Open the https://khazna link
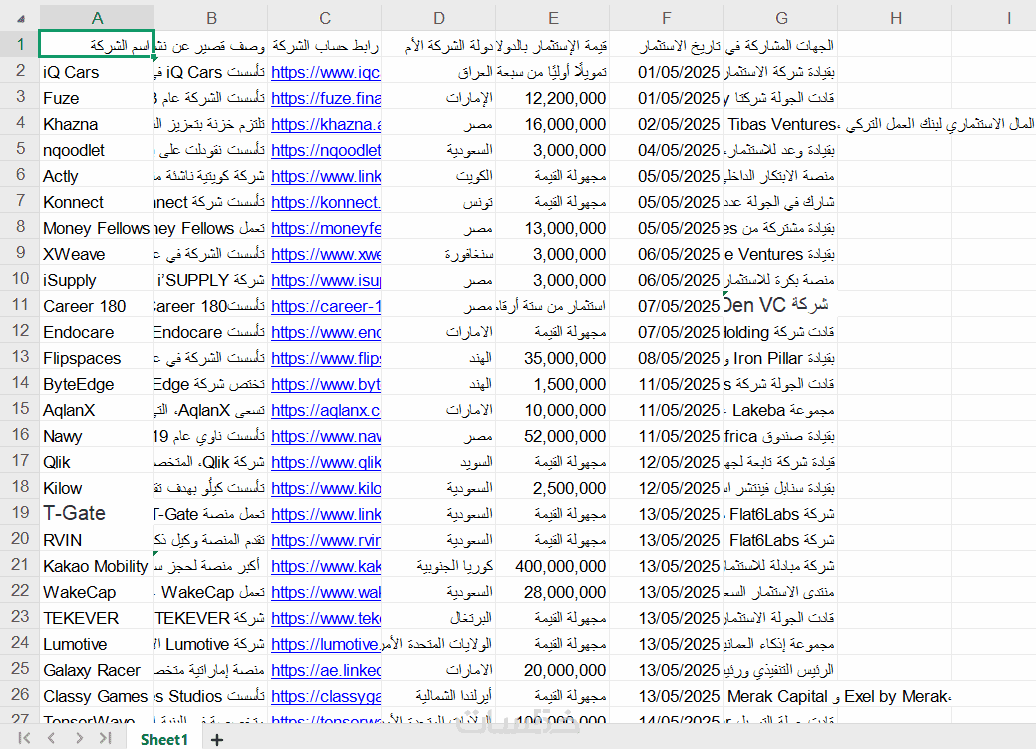The height and width of the screenshot is (749, 1036). (x=326, y=124)
